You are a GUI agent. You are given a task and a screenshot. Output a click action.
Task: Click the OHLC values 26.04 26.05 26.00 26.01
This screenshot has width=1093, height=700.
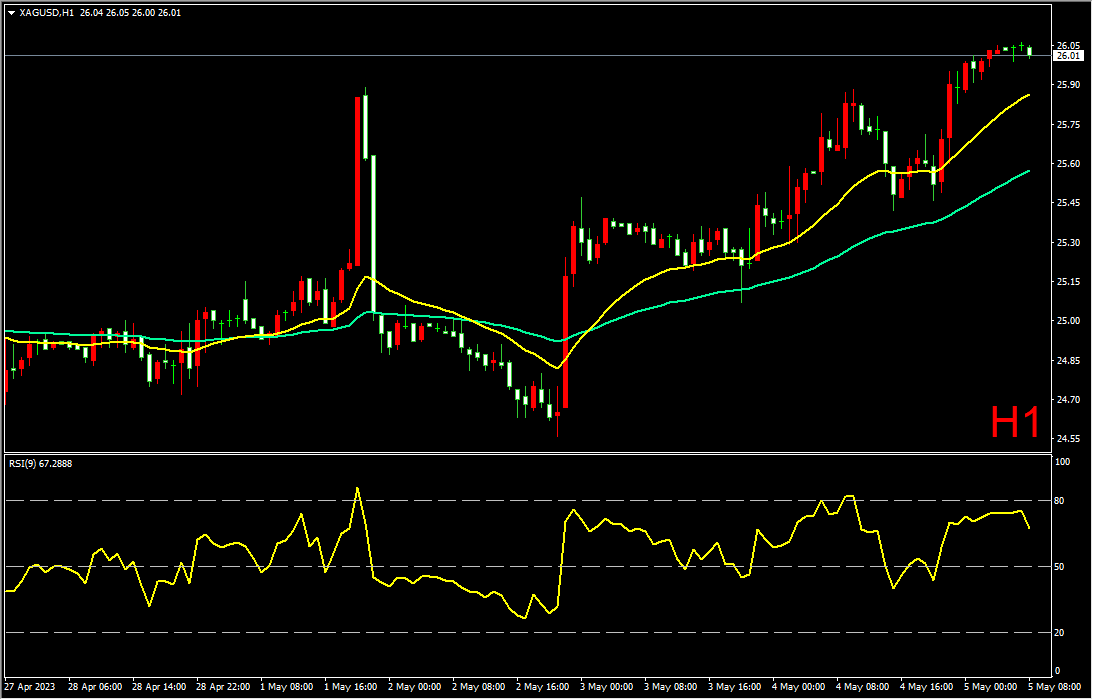point(130,13)
